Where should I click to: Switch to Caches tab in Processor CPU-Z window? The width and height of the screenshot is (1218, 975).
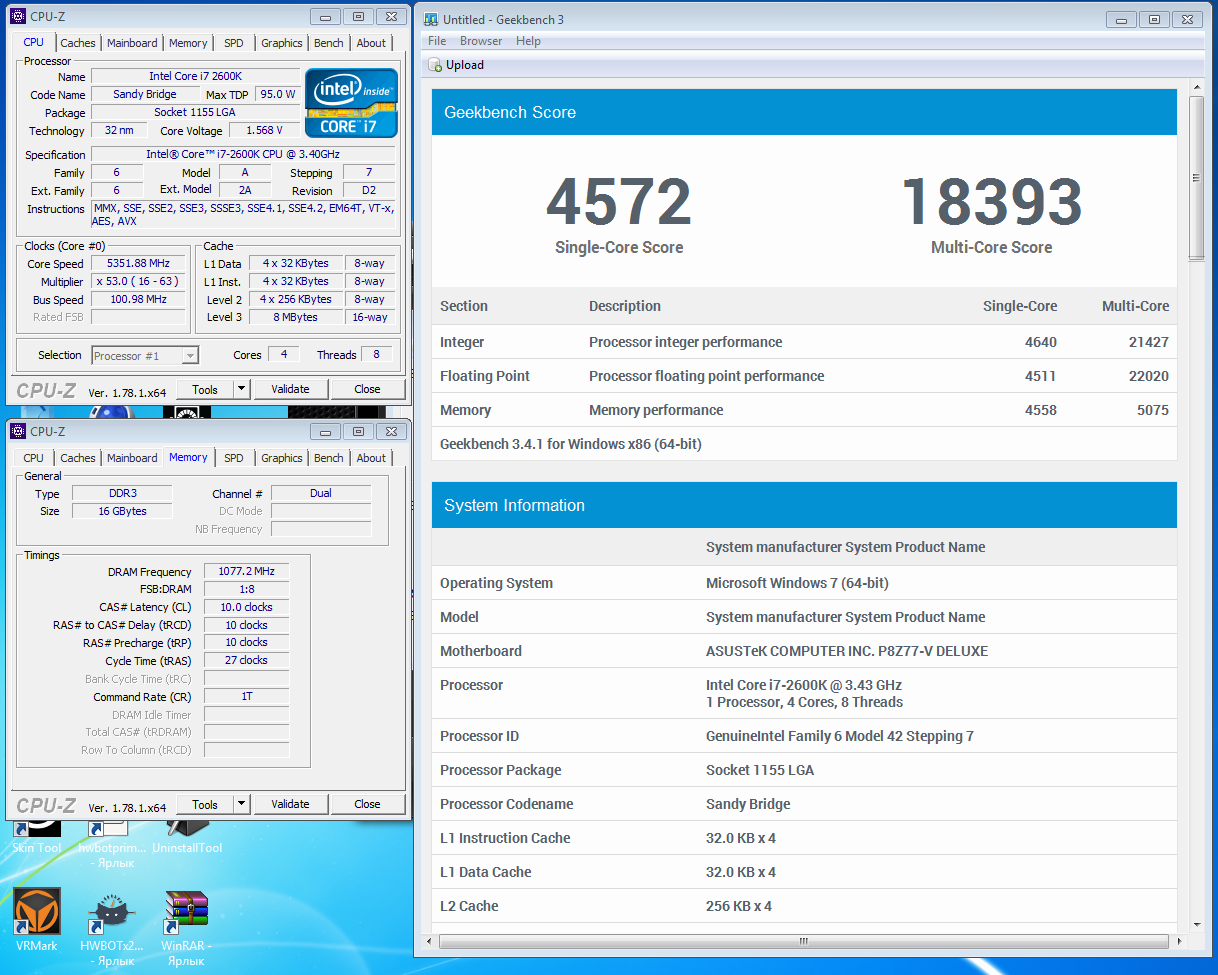[78, 43]
